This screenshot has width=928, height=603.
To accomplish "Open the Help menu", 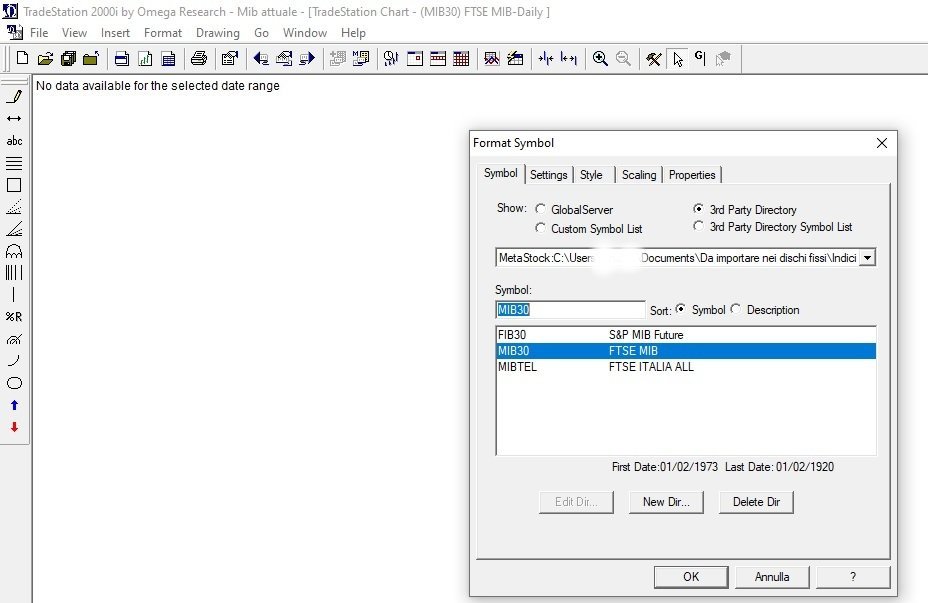I will point(353,33).
